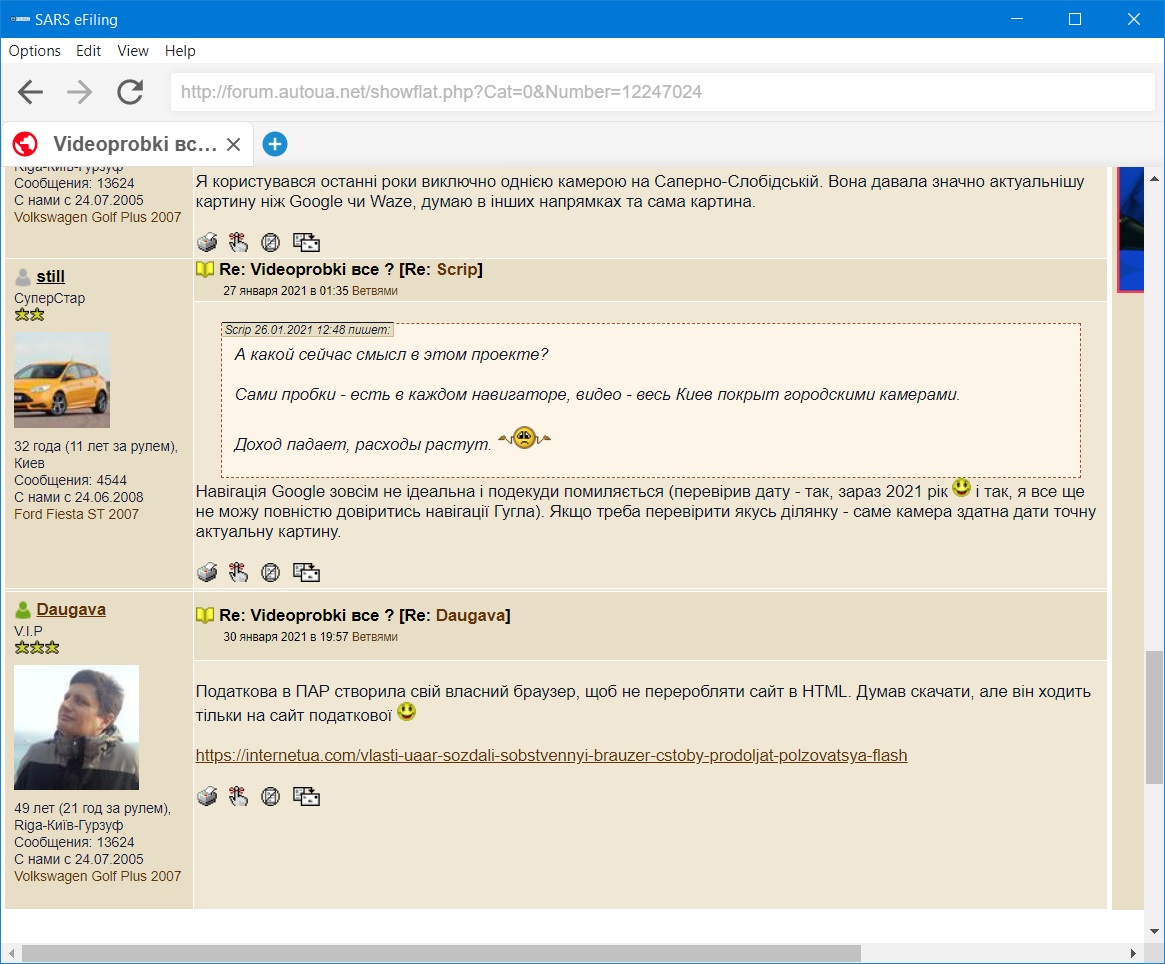Click the crossed-circle icon below the internetua link
The image size is (1165, 964).
pos(270,796)
